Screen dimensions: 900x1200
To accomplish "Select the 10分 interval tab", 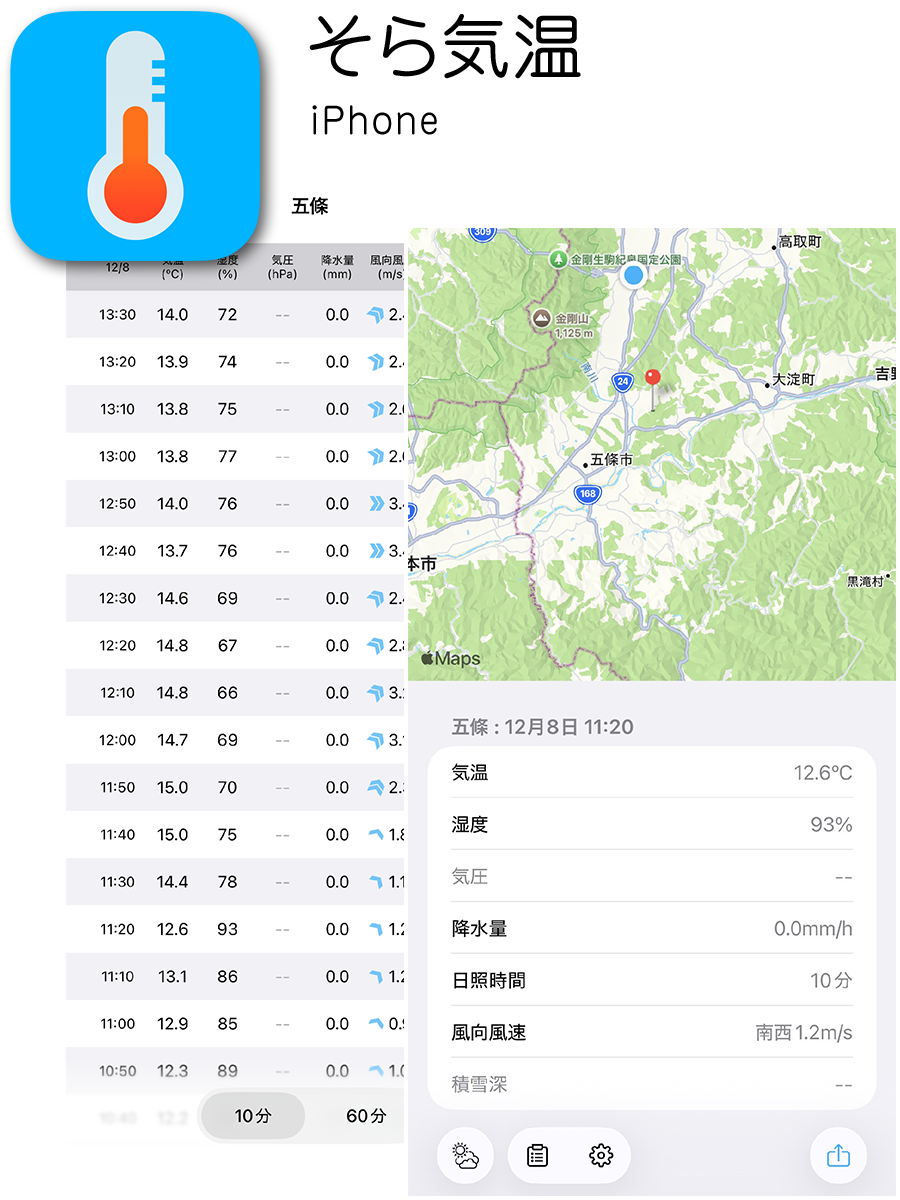I will tap(252, 1116).
